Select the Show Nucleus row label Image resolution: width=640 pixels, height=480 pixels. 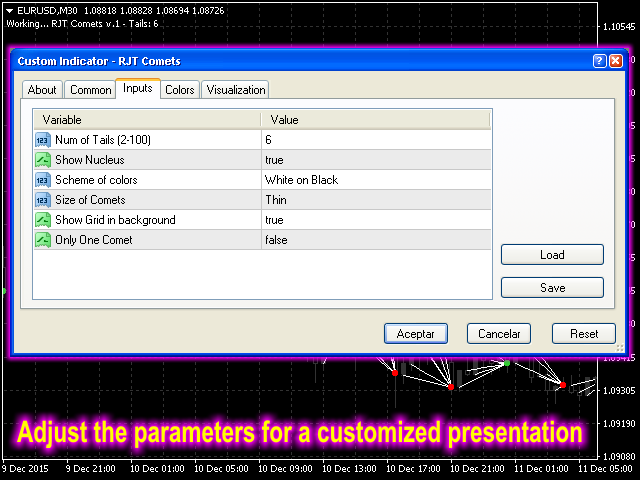tap(90, 160)
